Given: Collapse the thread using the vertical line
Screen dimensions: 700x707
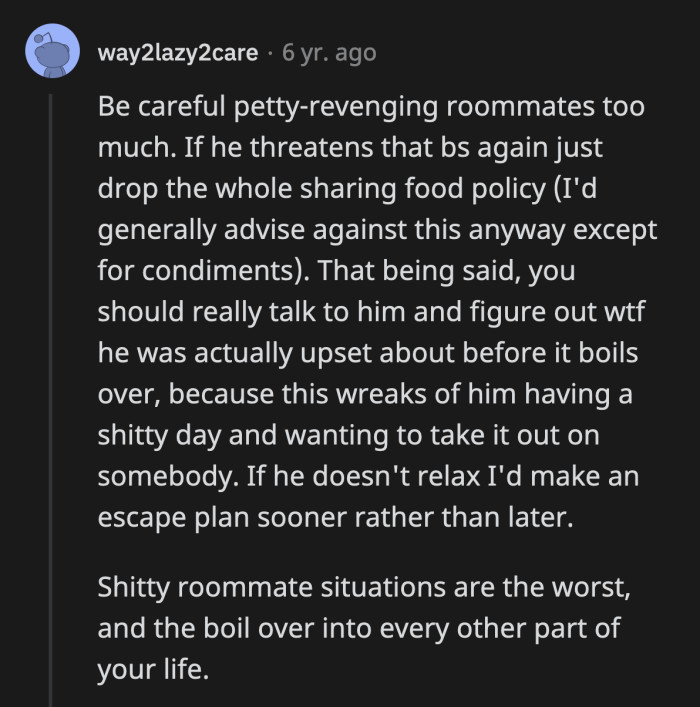Looking at the screenshot, I should [x=51, y=400].
